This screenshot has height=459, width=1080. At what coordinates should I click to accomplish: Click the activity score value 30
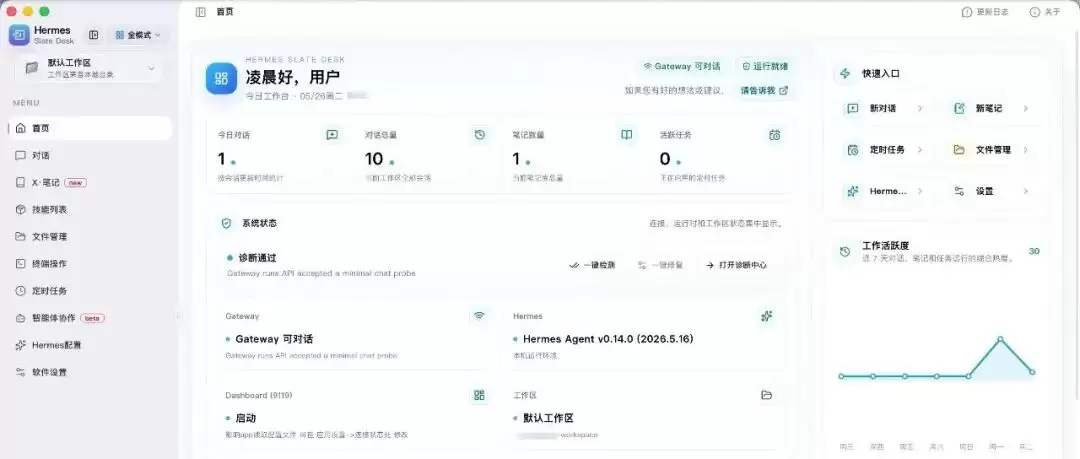pyautogui.click(x=1034, y=251)
